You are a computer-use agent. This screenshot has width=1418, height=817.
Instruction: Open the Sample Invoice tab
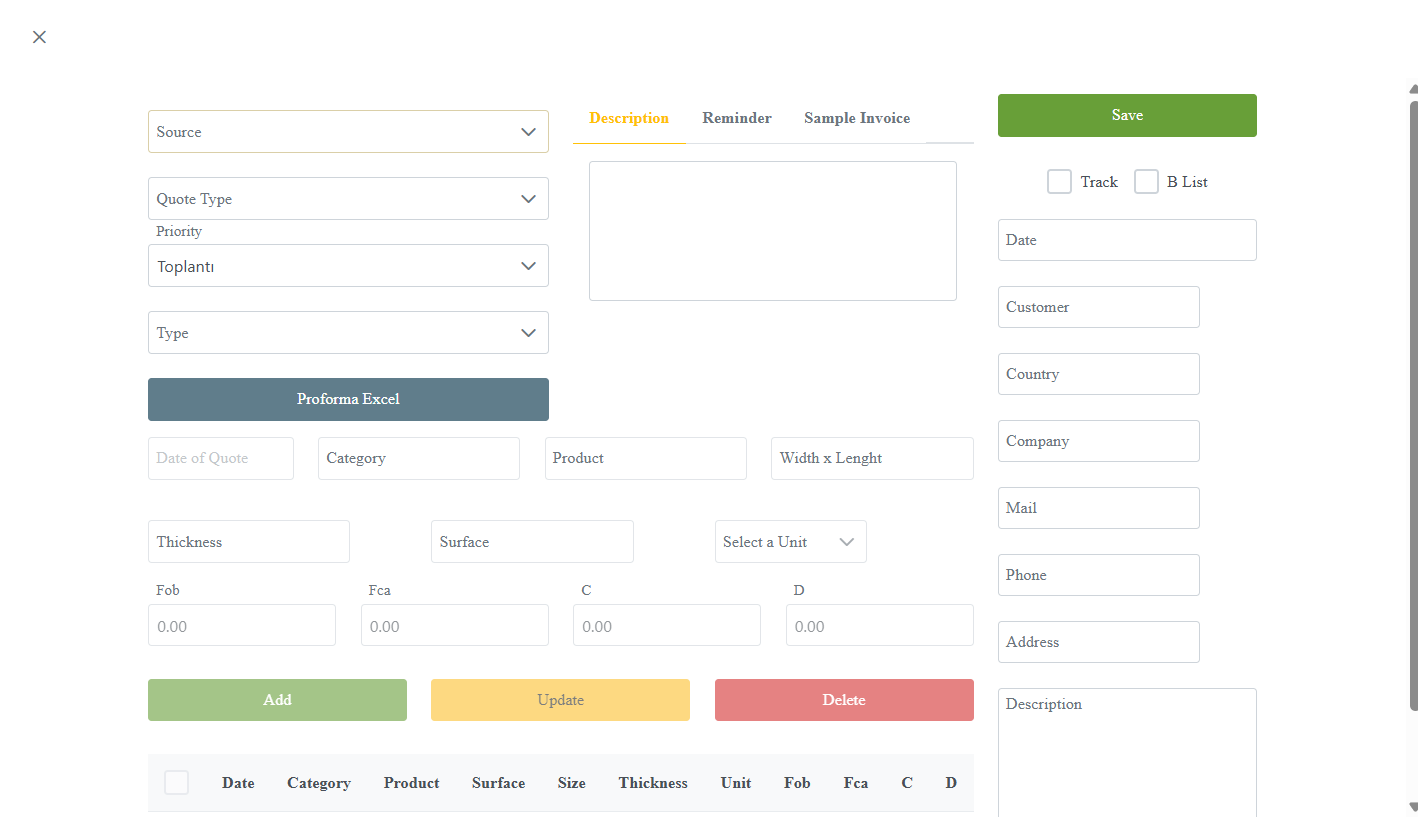857,118
